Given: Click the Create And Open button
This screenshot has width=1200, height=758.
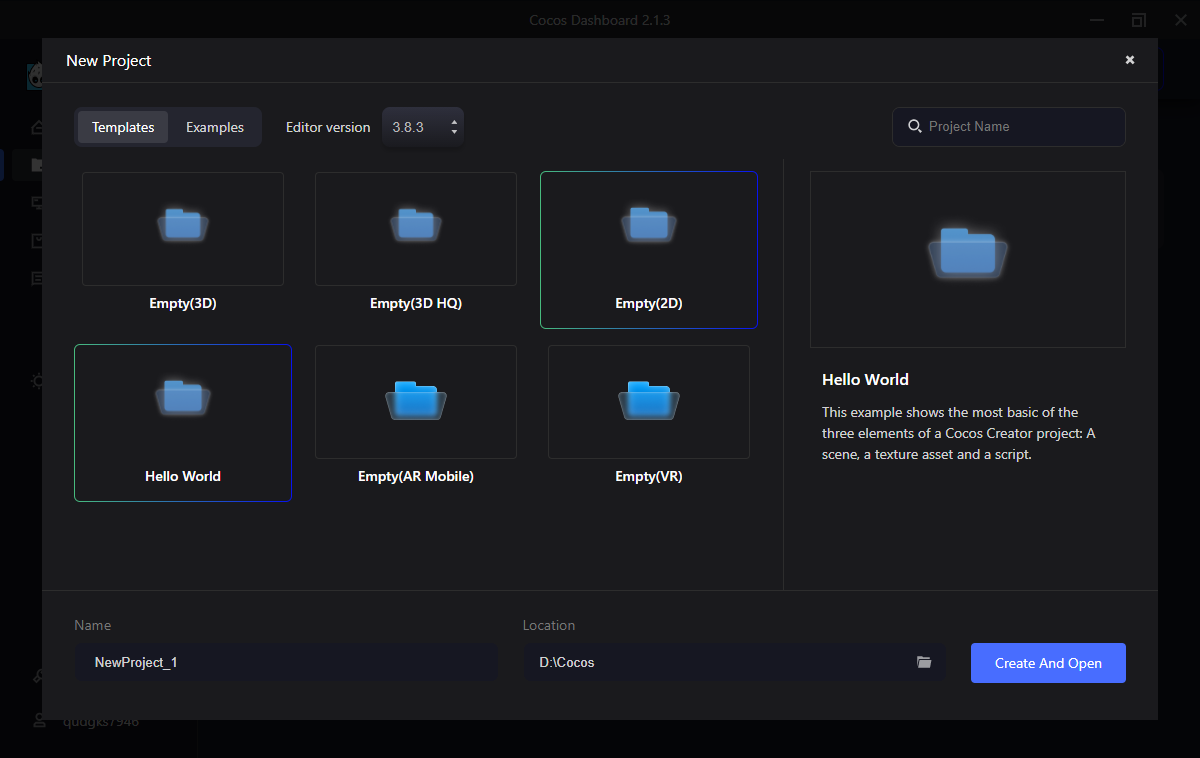Looking at the screenshot, I should pyautogui.click(x=1048, y=663).
